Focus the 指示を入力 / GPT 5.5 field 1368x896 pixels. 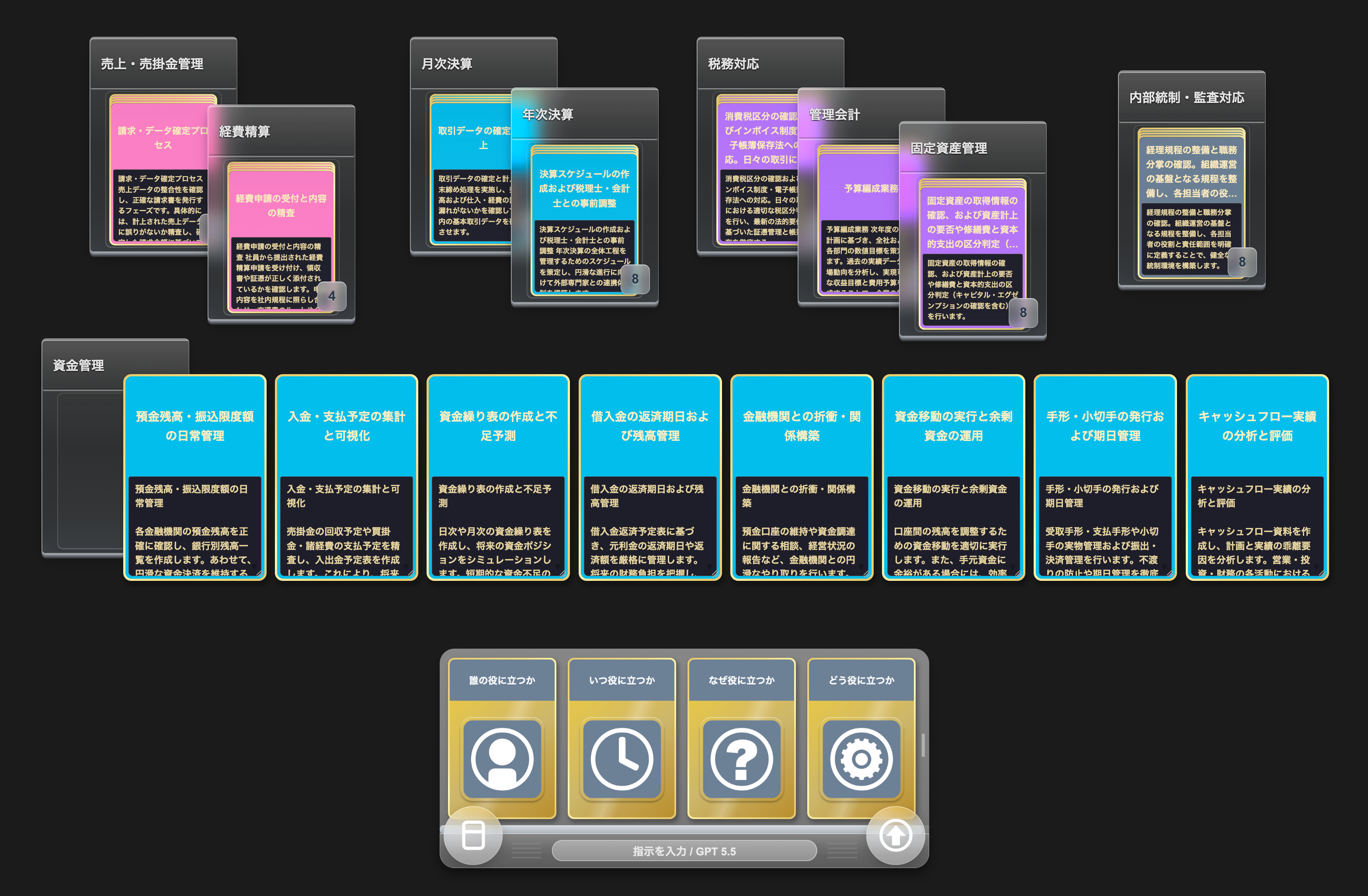click(684, 851)
